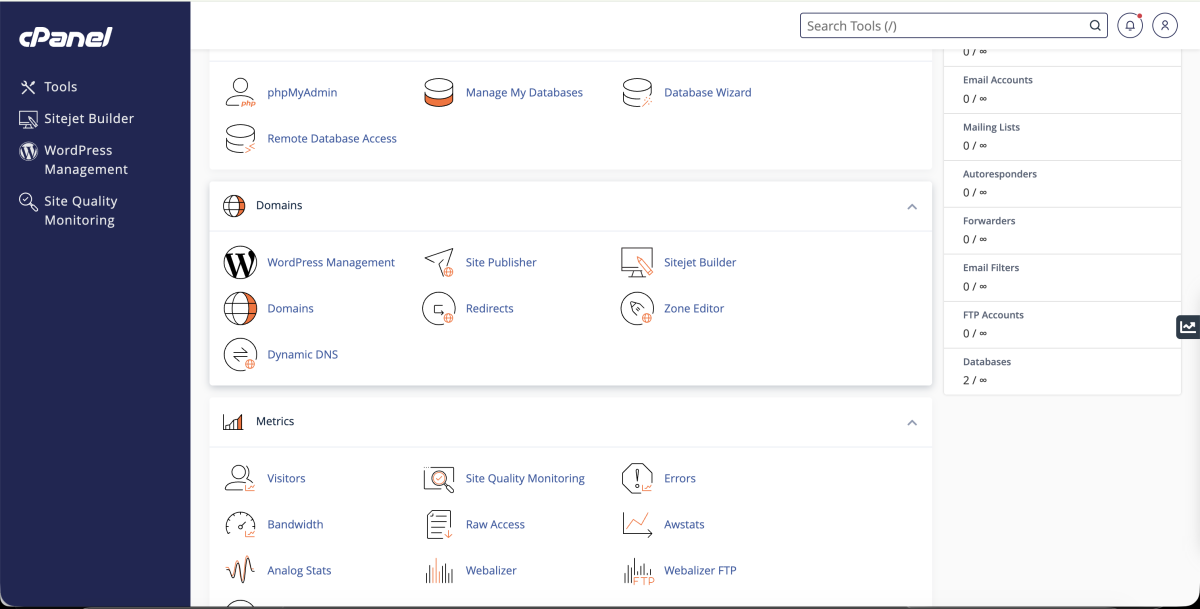This screenshot has width=1200, height=609.
Task: Click the Database Wizard icon
Action: pyautogui.click(x=637, y=92)
